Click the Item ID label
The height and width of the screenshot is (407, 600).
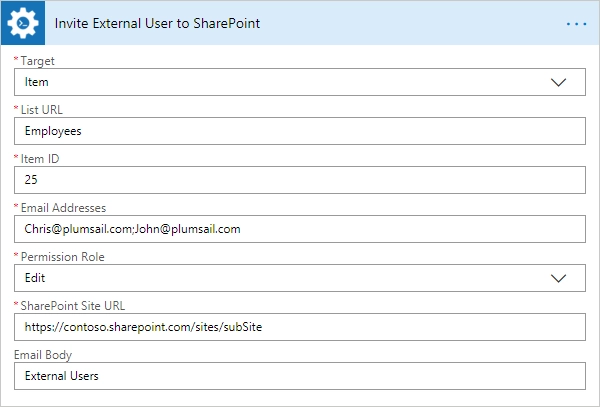[40, 159]
